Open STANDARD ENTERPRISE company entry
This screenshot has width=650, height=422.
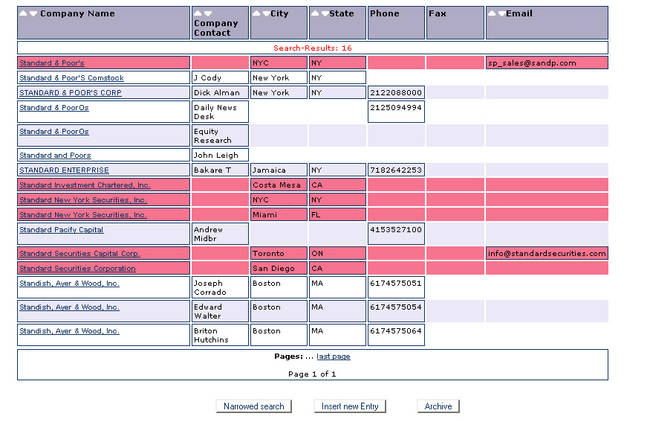pos(64,170)
